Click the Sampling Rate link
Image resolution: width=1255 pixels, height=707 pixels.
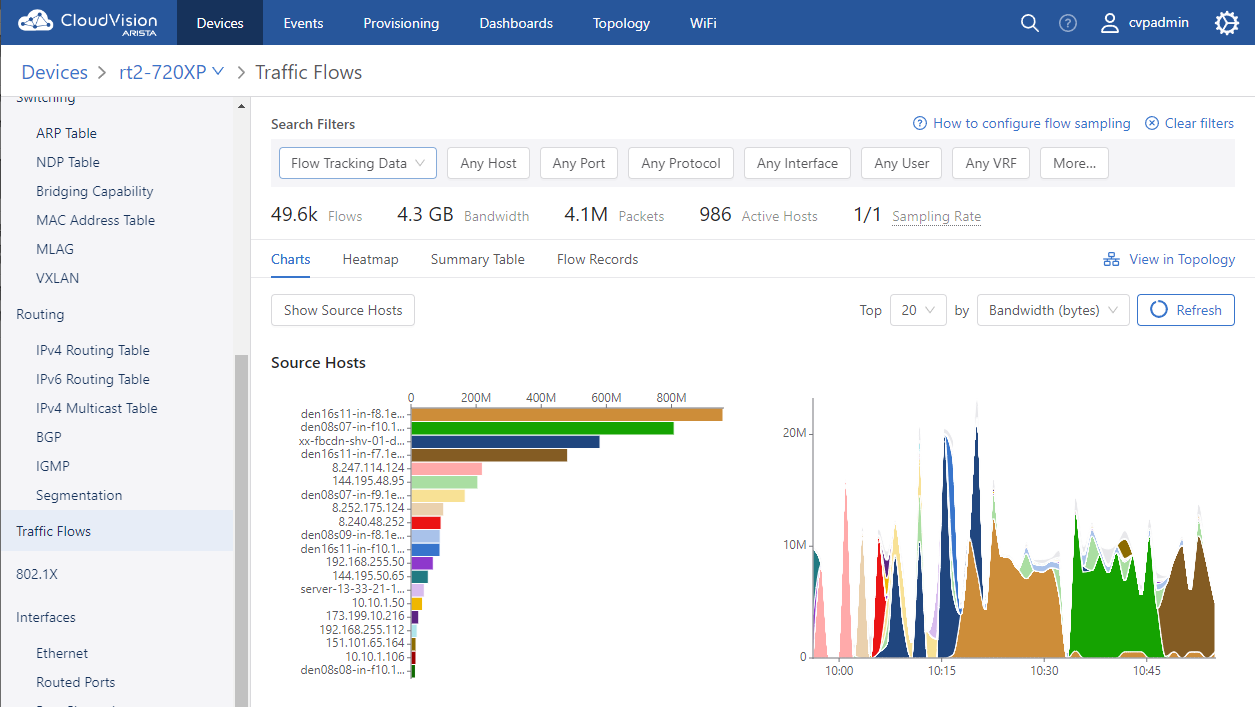[936, 216]
